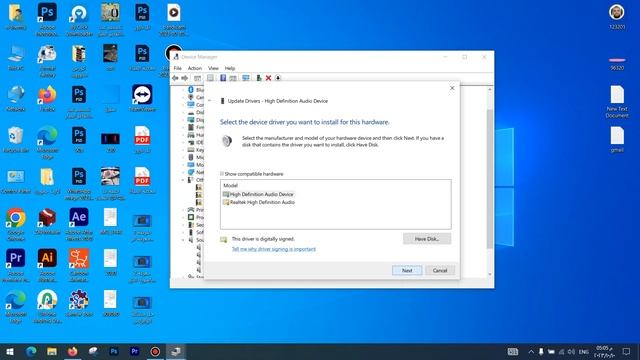The height and width of the screenshot is (360, 640).
Task: Open This PC desktop icon
Action: point(16,58)
